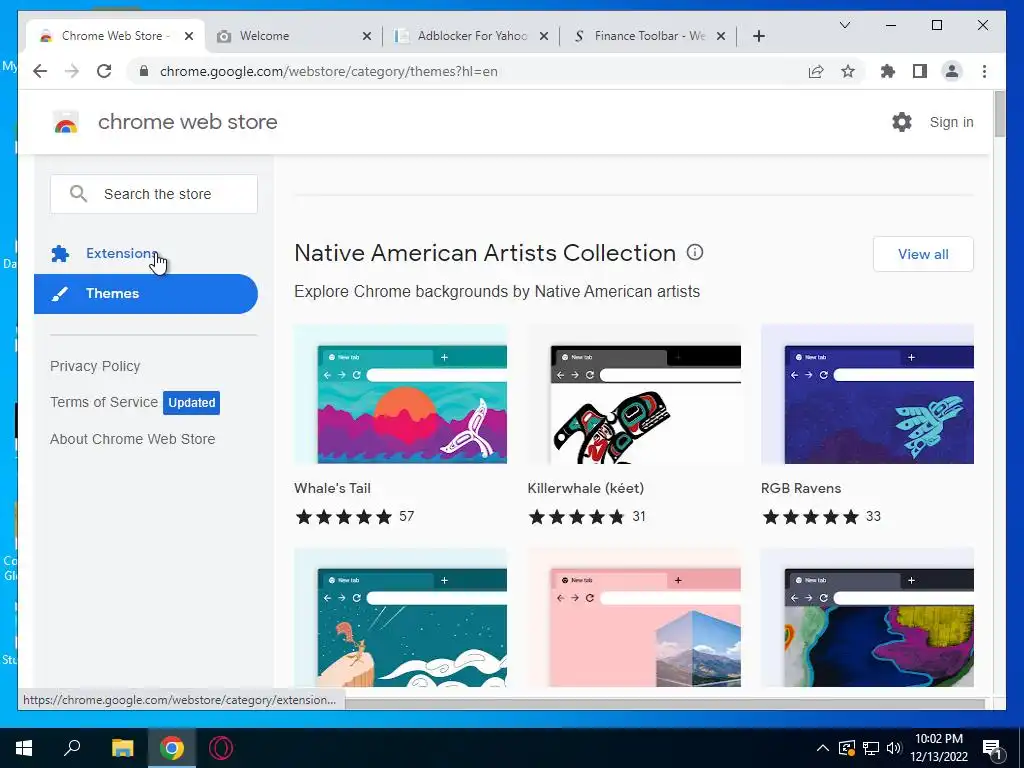
Task: Open File Explorer from taskbar
Action: (x=122, y=748)
